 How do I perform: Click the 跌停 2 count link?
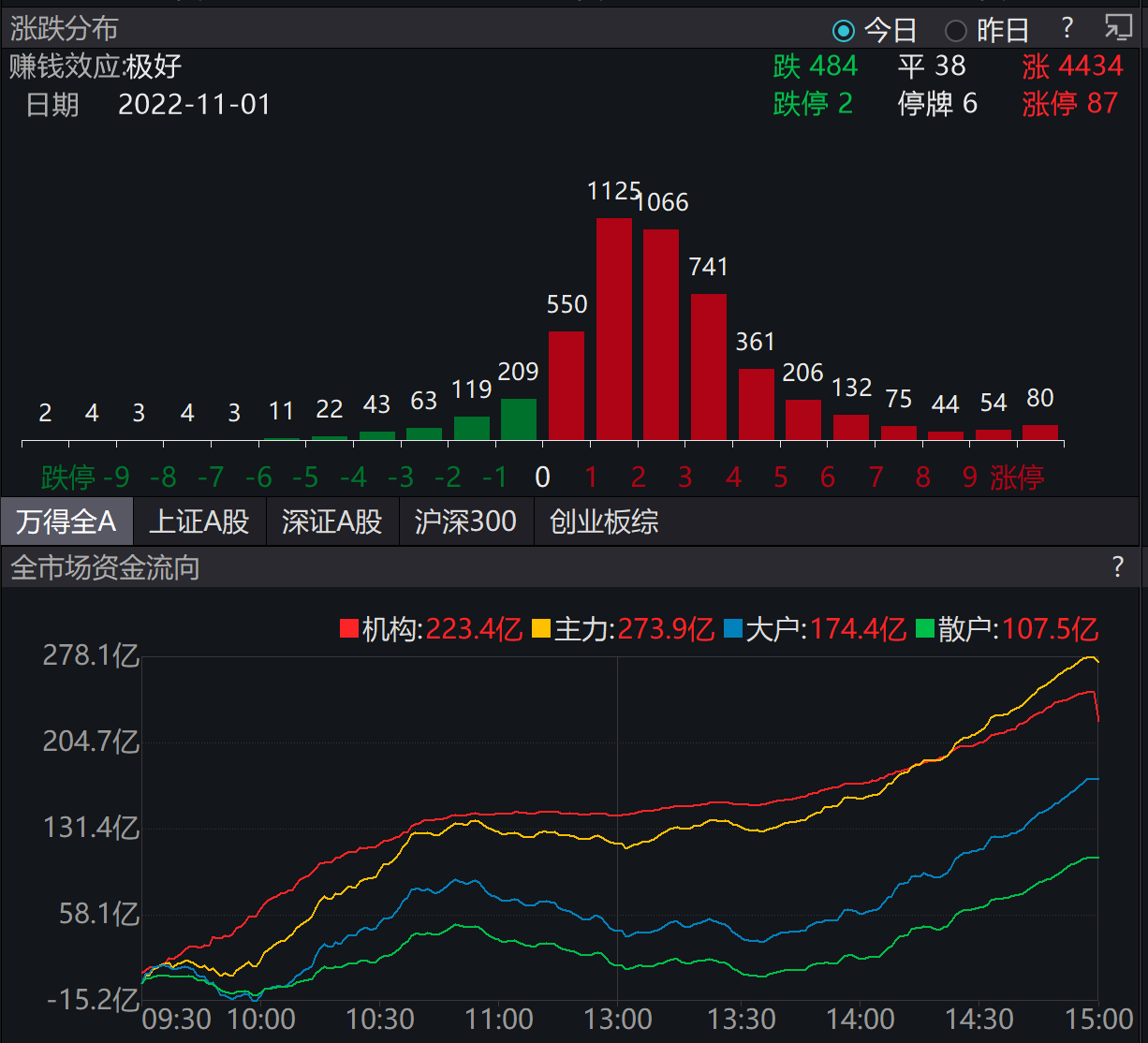(x=813, y=103)
